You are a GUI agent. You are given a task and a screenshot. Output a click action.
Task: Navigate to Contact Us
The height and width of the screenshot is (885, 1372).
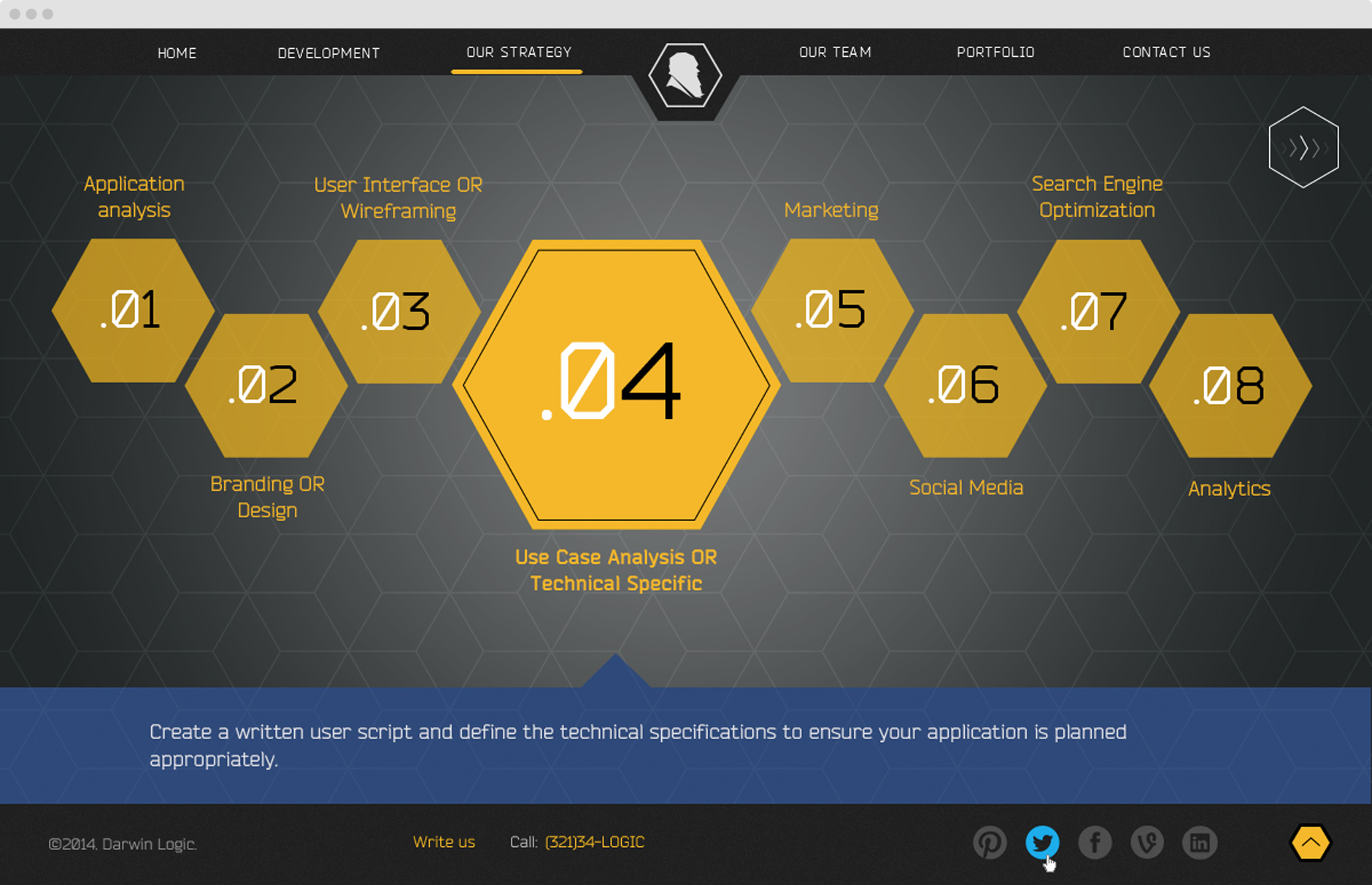click(1166, 53)
